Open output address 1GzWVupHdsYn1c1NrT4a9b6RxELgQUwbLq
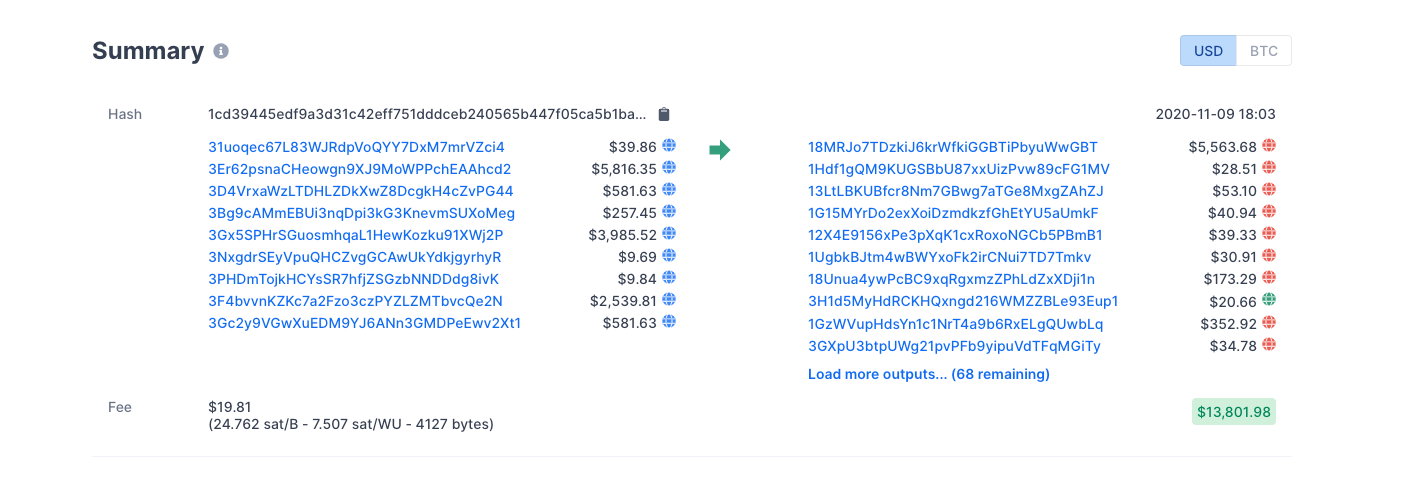Image resolution: width=1405 pixels, height=495 pixels. click(x=956, y=324)
